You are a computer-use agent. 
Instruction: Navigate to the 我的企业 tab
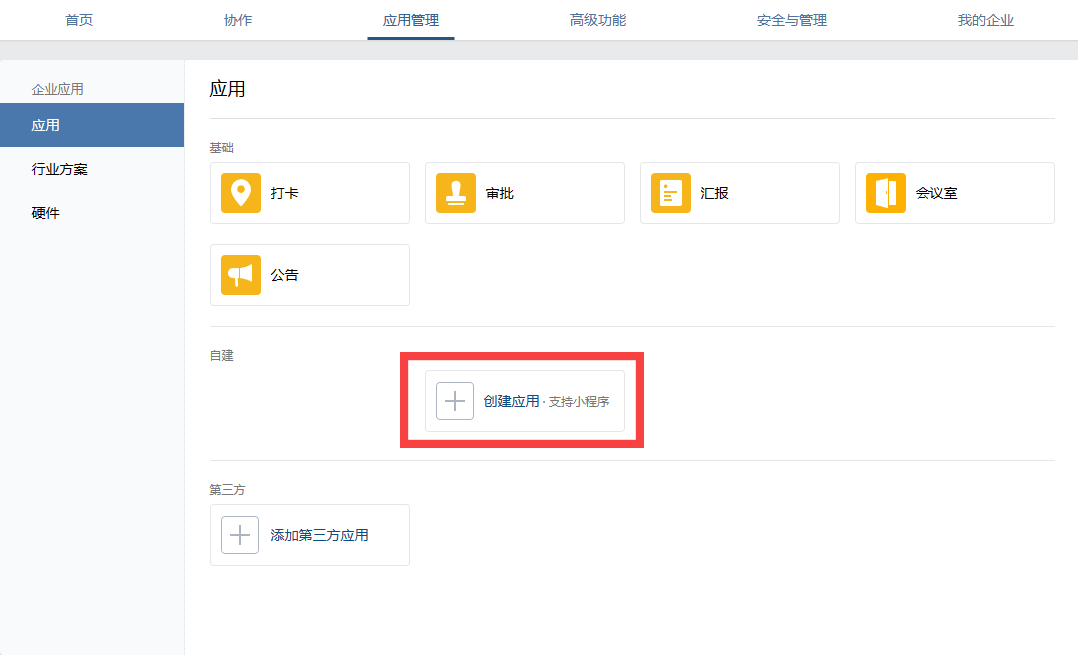(985, 20)
